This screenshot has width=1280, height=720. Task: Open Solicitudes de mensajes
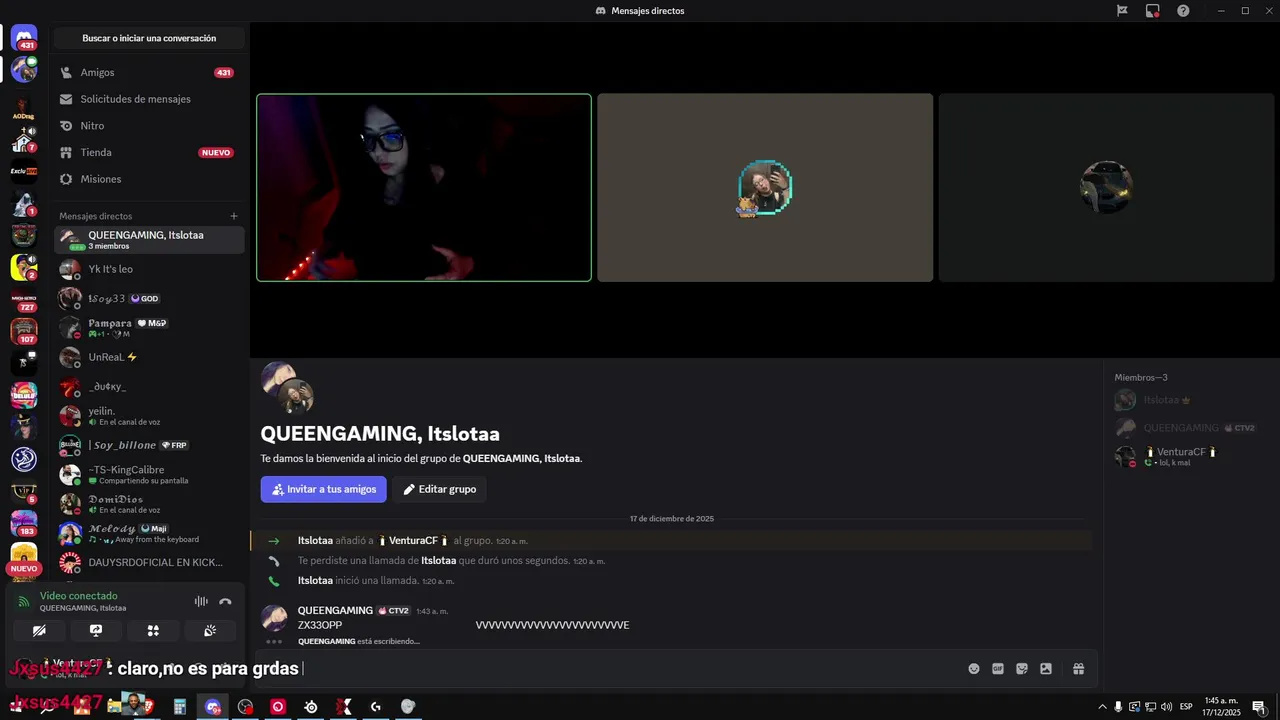tap(148, 99)
